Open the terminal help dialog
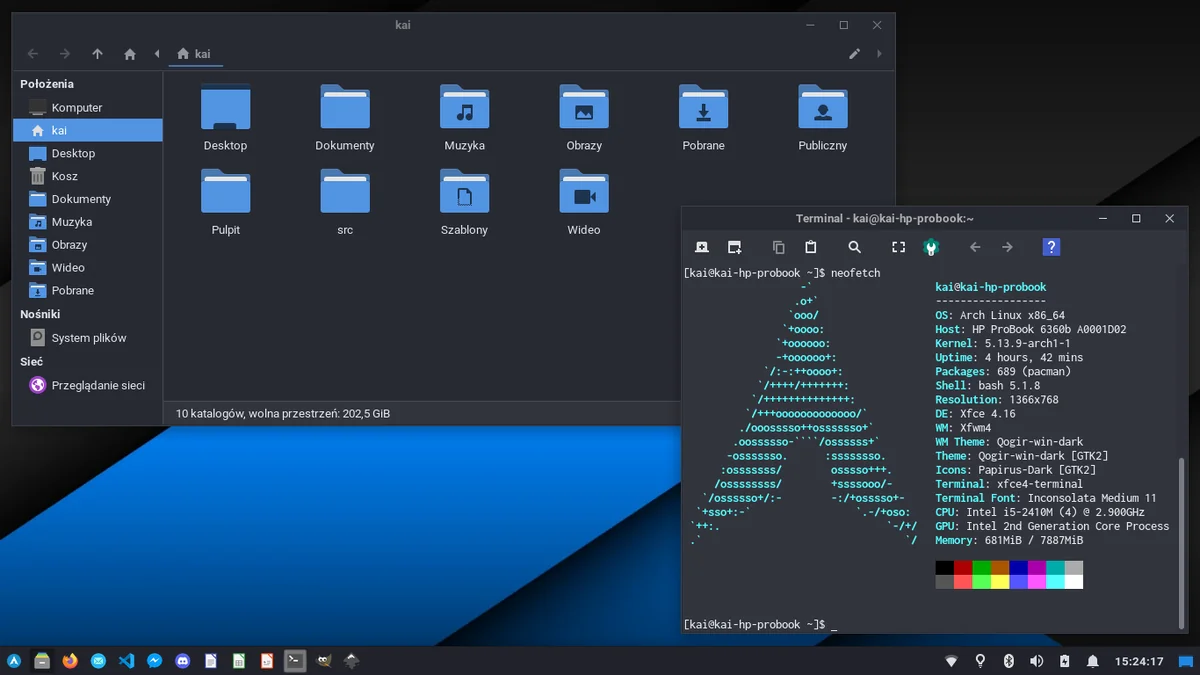Image resolution: width=1200 pixels, height=675 pixels. (1051, 246)
